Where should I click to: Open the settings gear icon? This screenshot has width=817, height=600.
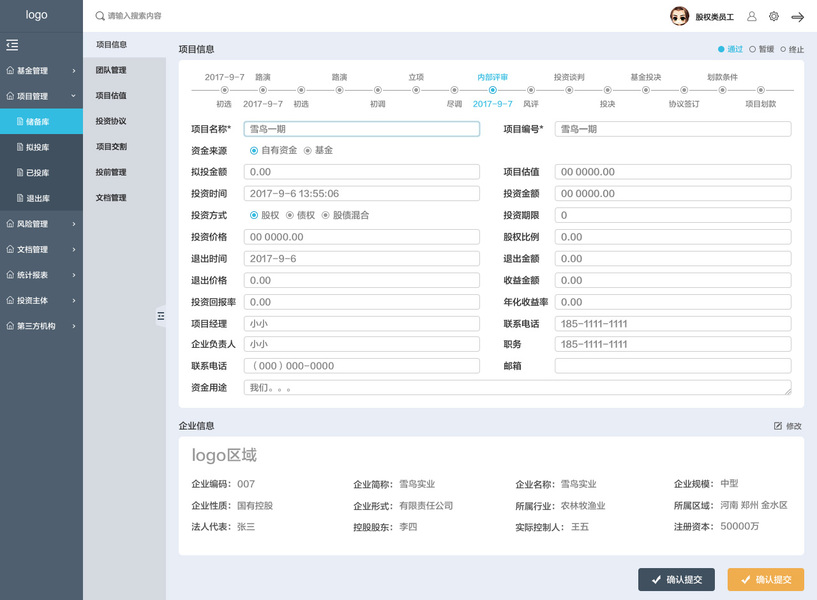pos(774,17)
